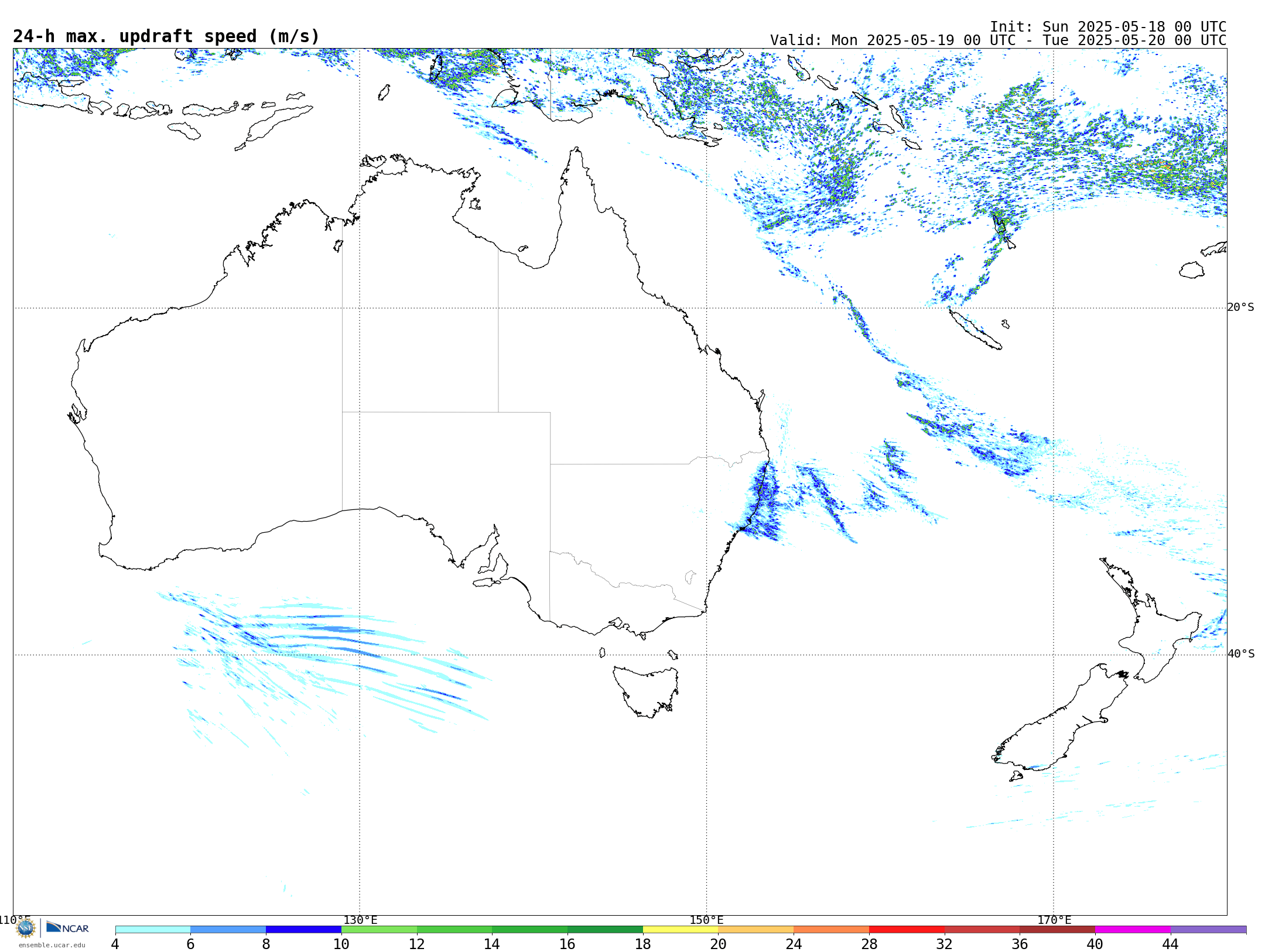Click the 40°S latitude label

click(x=1241, y=654)
